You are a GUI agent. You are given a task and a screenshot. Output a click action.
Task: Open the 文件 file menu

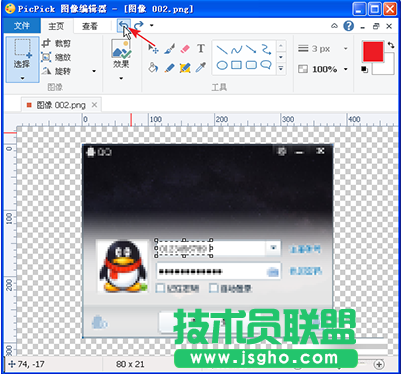[x=22, y=26]
